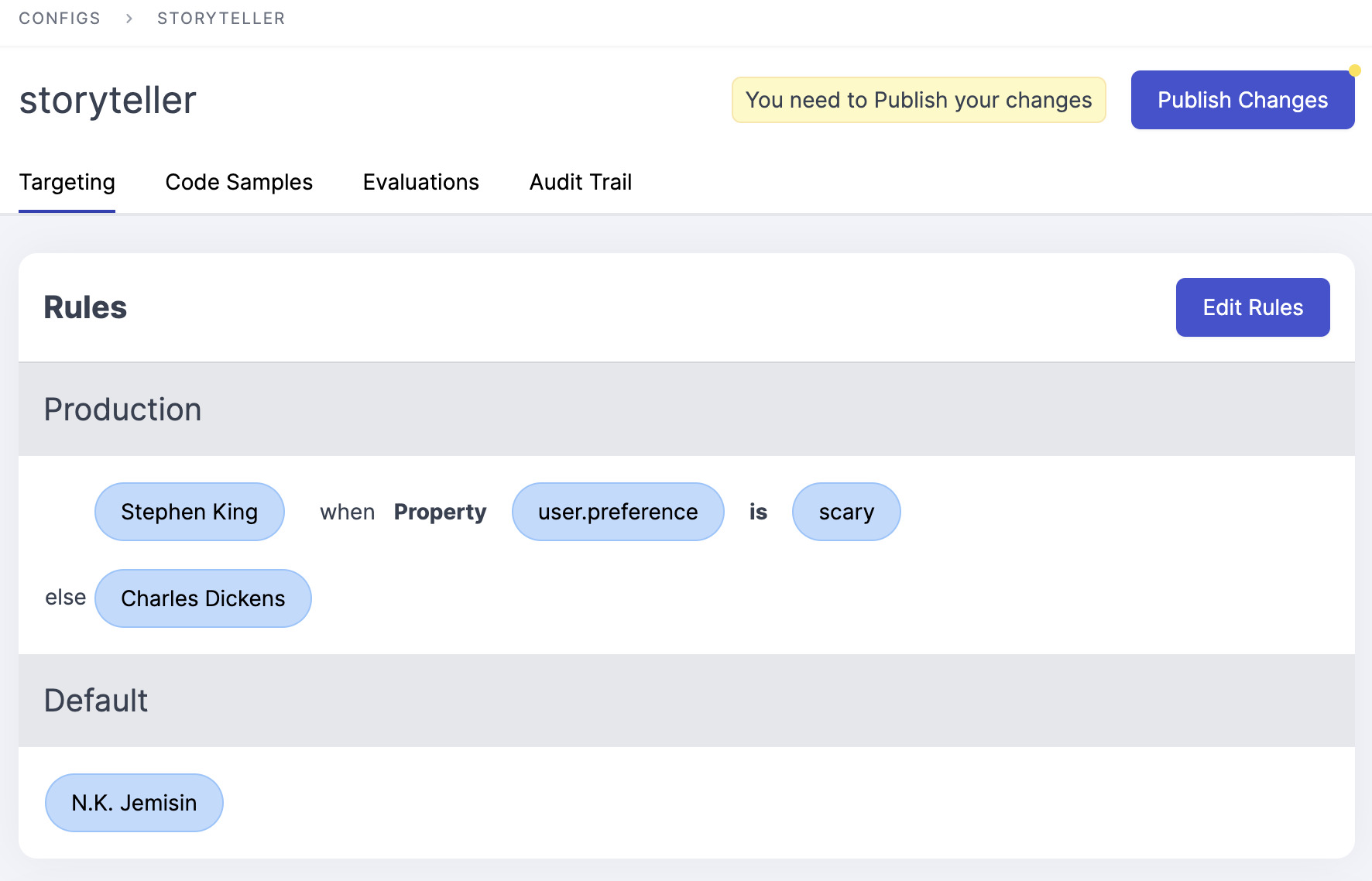Viewport: 1372px width, 881px height.
Task: Click the 'You need to Publish' notice
Action: tap(918, 100)
